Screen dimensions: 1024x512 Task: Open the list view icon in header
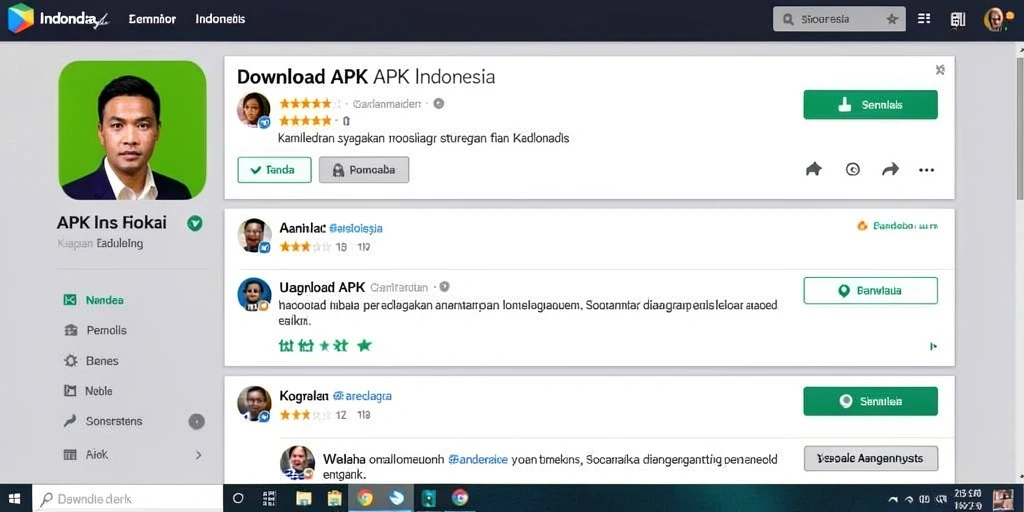[x=924, y=18]
